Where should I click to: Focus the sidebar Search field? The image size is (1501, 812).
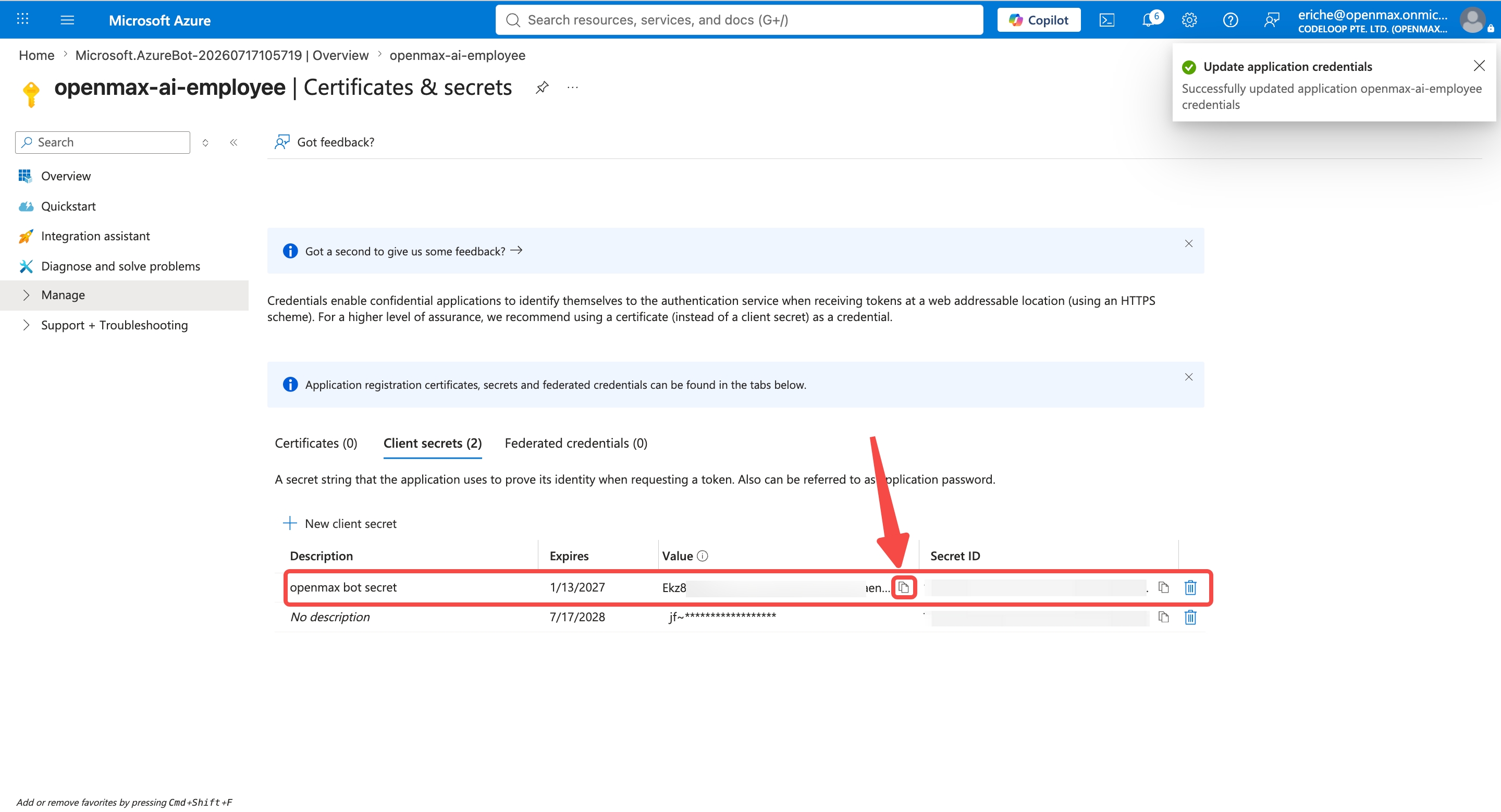tap(103, 142)
